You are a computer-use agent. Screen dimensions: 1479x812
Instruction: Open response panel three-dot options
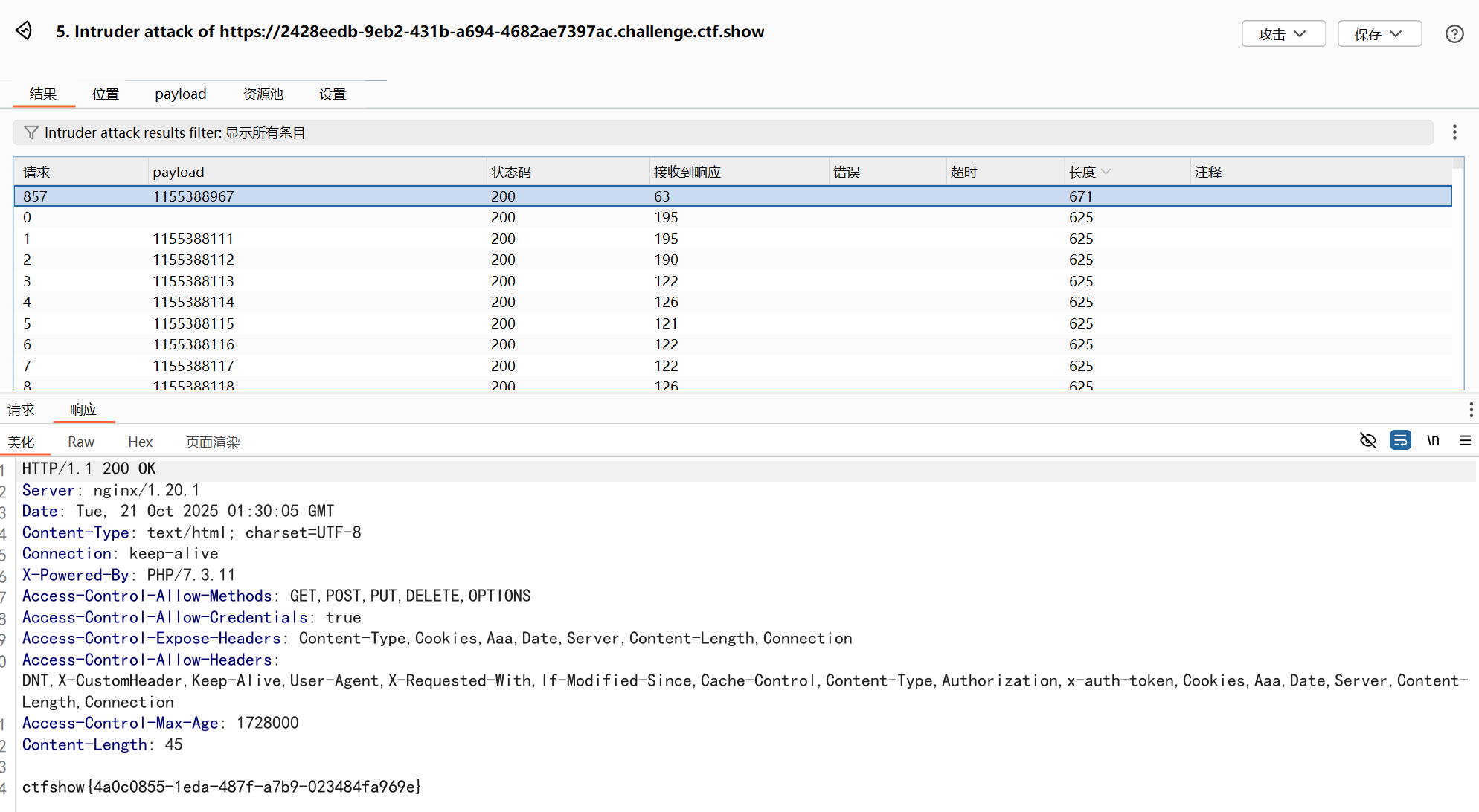(1470, 410)
